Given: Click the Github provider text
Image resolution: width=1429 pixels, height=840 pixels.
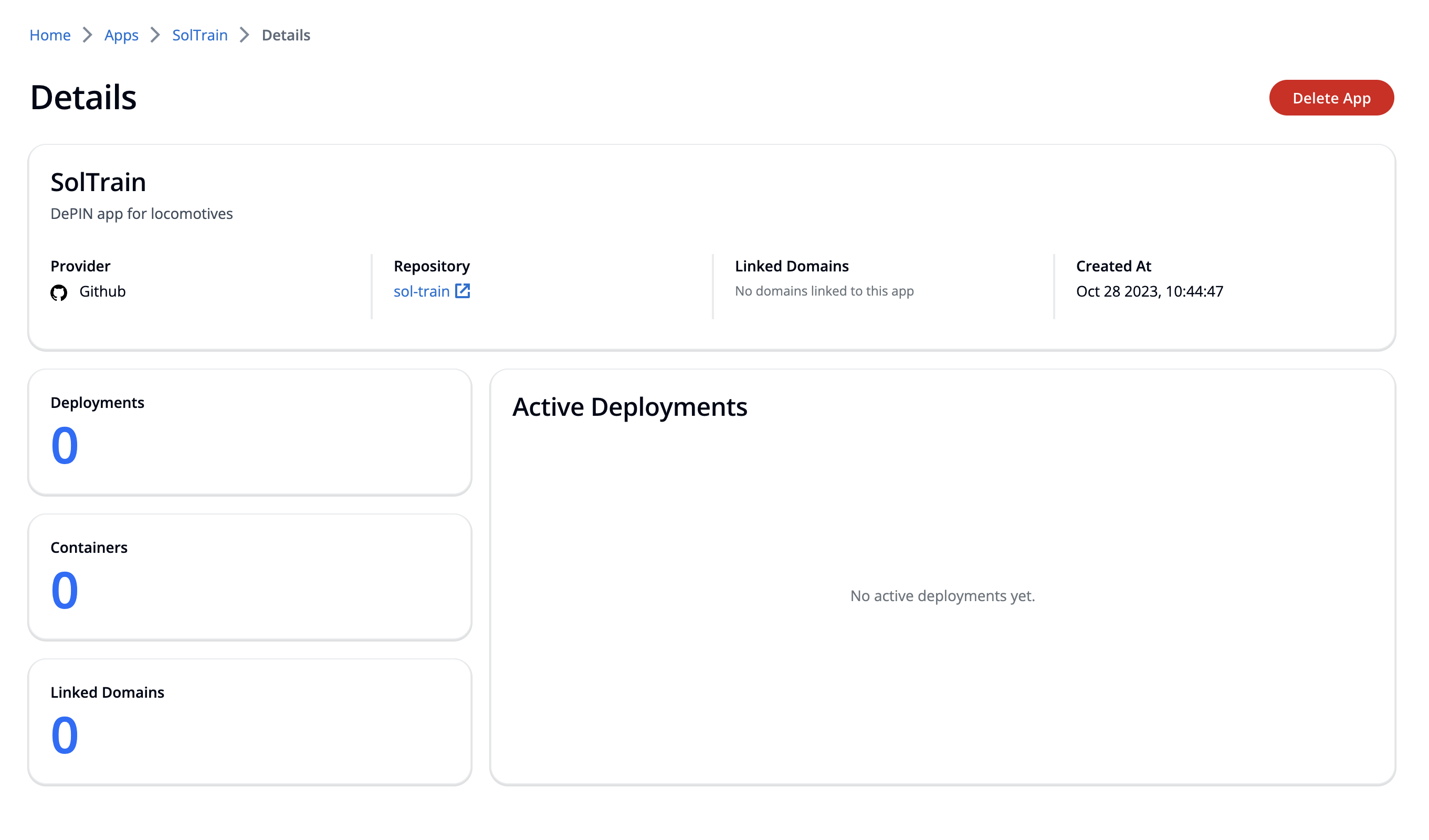Looking at the screenshot, I should click(x=103, y=291).
